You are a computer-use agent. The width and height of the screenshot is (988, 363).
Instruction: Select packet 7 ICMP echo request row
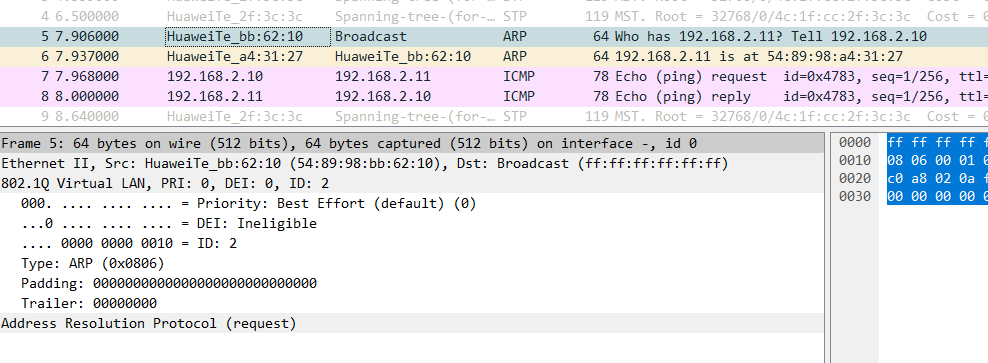[x=494, y=77]
